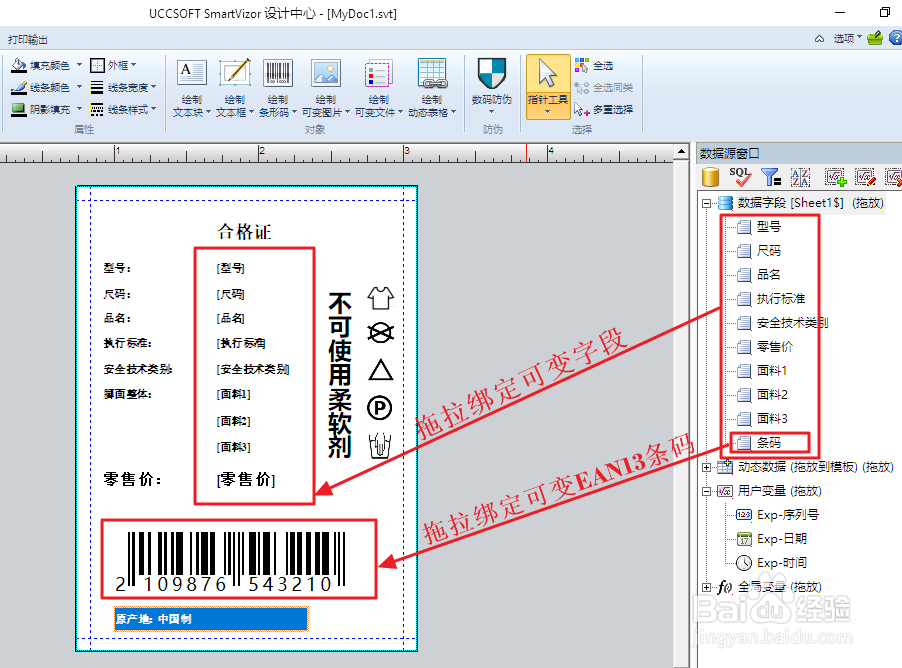Image resolution: width=902 pixels, height=668 pixels.
Task: Open the 打印输出 print output tab
Action: point(28,40)
